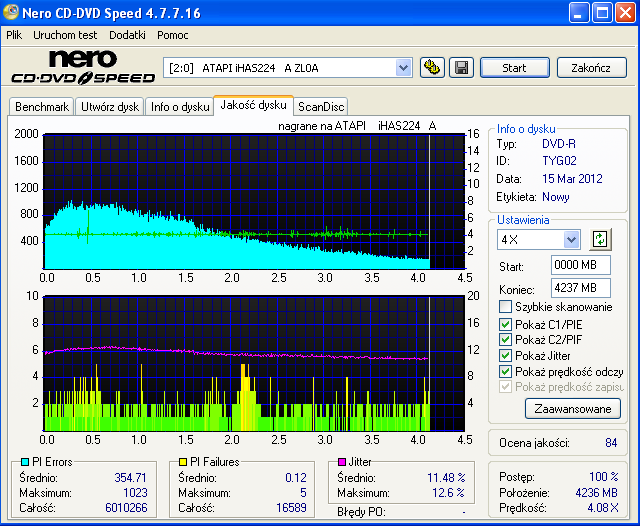Click the disc type value DVD-R

tap(559, 144)
